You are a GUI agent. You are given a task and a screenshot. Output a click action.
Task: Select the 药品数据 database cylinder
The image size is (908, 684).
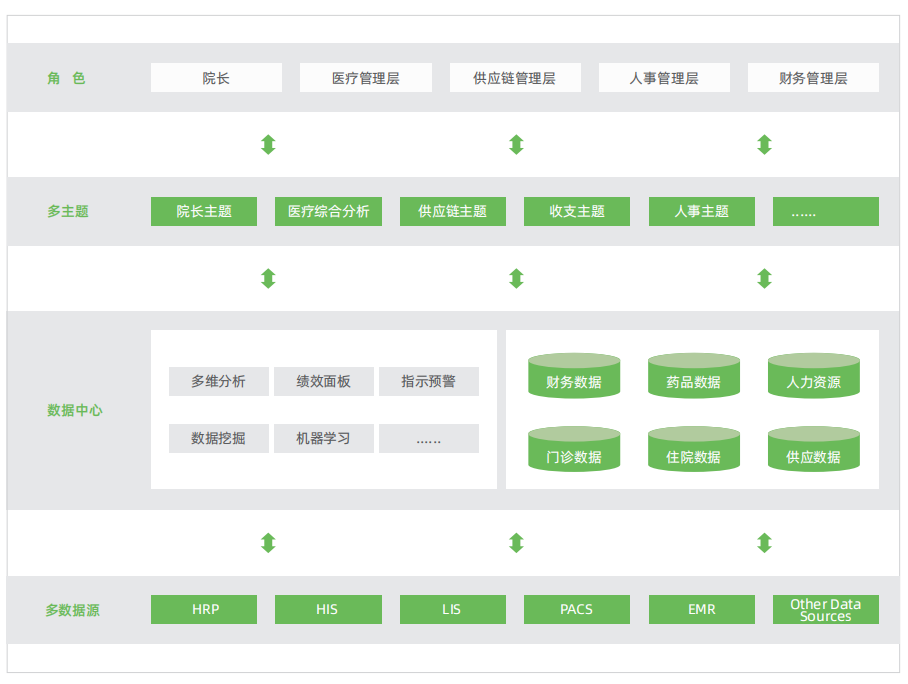(694, 377)
